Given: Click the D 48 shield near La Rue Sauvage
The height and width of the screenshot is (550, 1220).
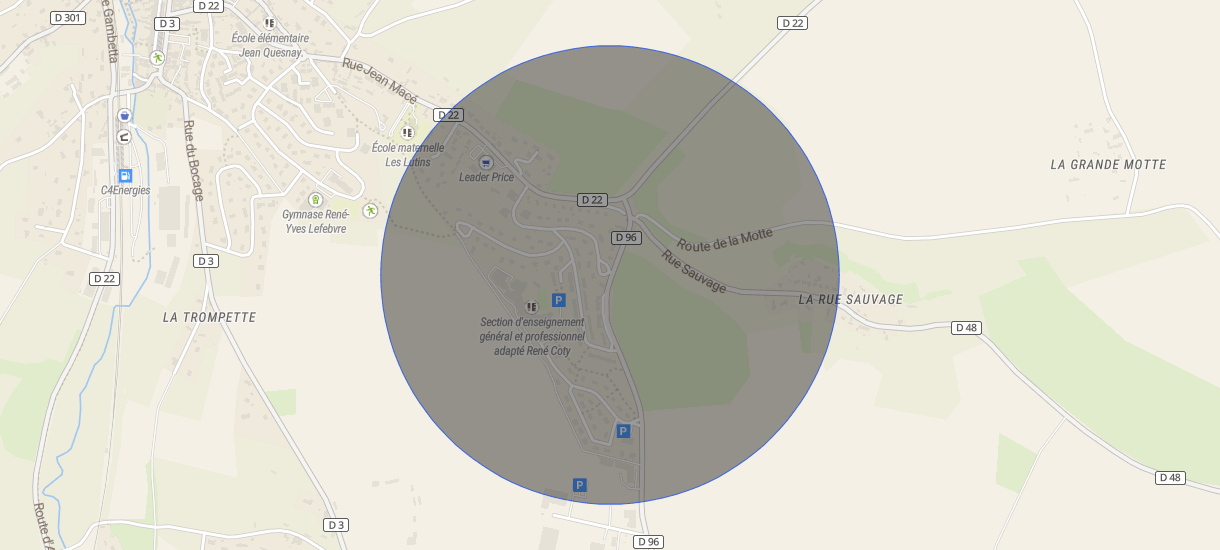Looking at the screenshot, I should 965,327.
